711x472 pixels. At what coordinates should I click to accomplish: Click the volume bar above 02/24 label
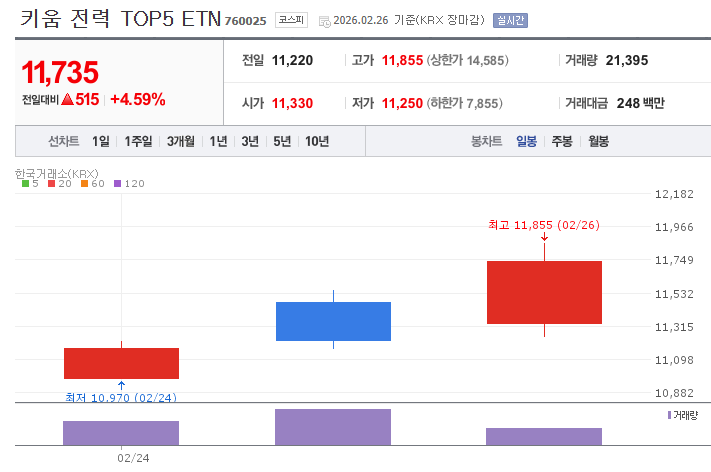tap(121, 433)
